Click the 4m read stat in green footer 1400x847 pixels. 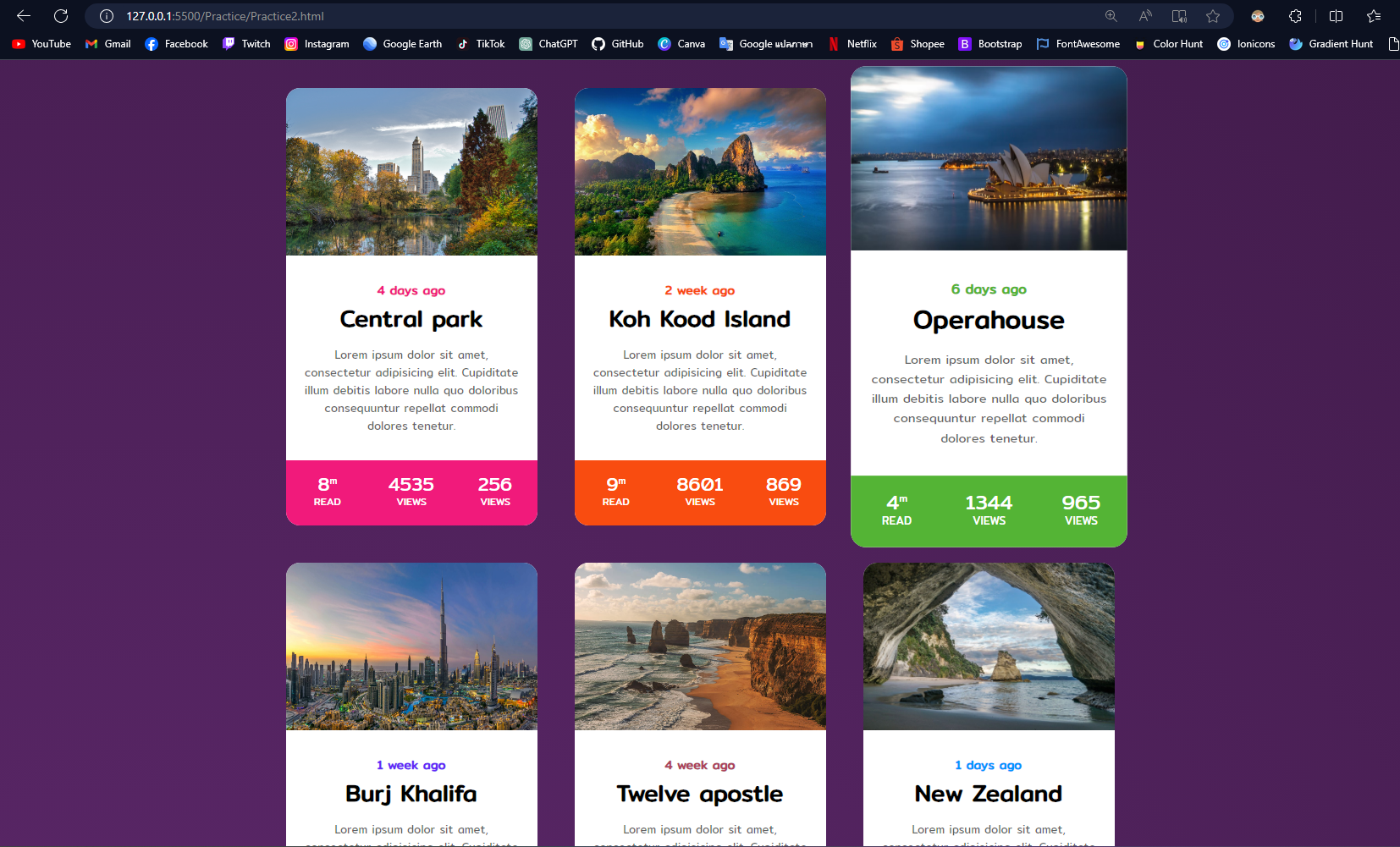click(896, 510)
